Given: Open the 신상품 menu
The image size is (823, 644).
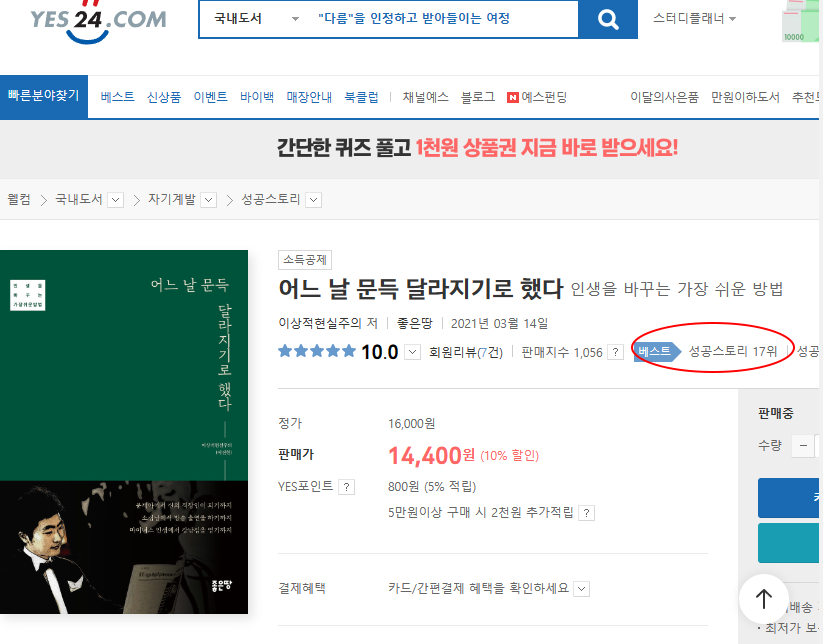Looking at the screenshot, I should click(164, 97).
